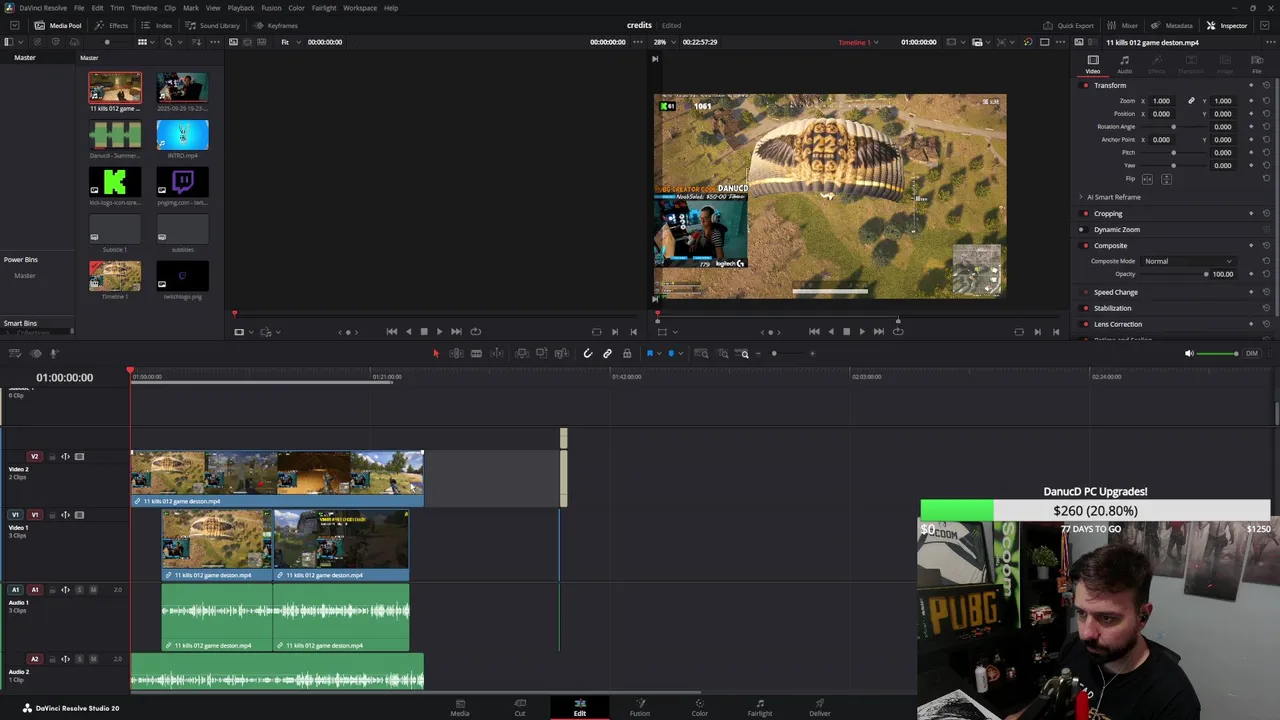Open the Timeline 1 name dropdown
1280x720 pixels.
point(858,42)
